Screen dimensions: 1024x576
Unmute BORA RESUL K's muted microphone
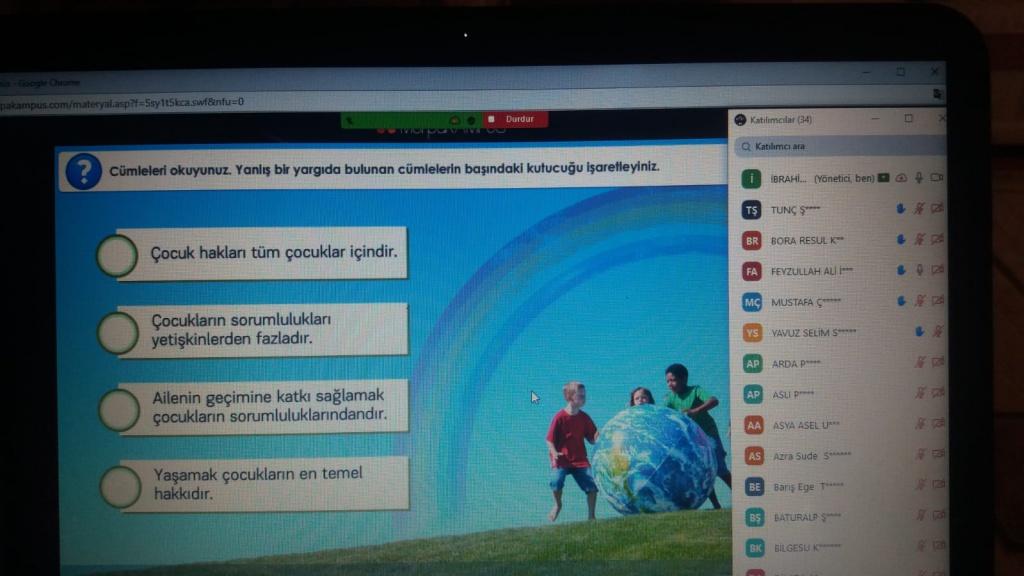(919, 240)
